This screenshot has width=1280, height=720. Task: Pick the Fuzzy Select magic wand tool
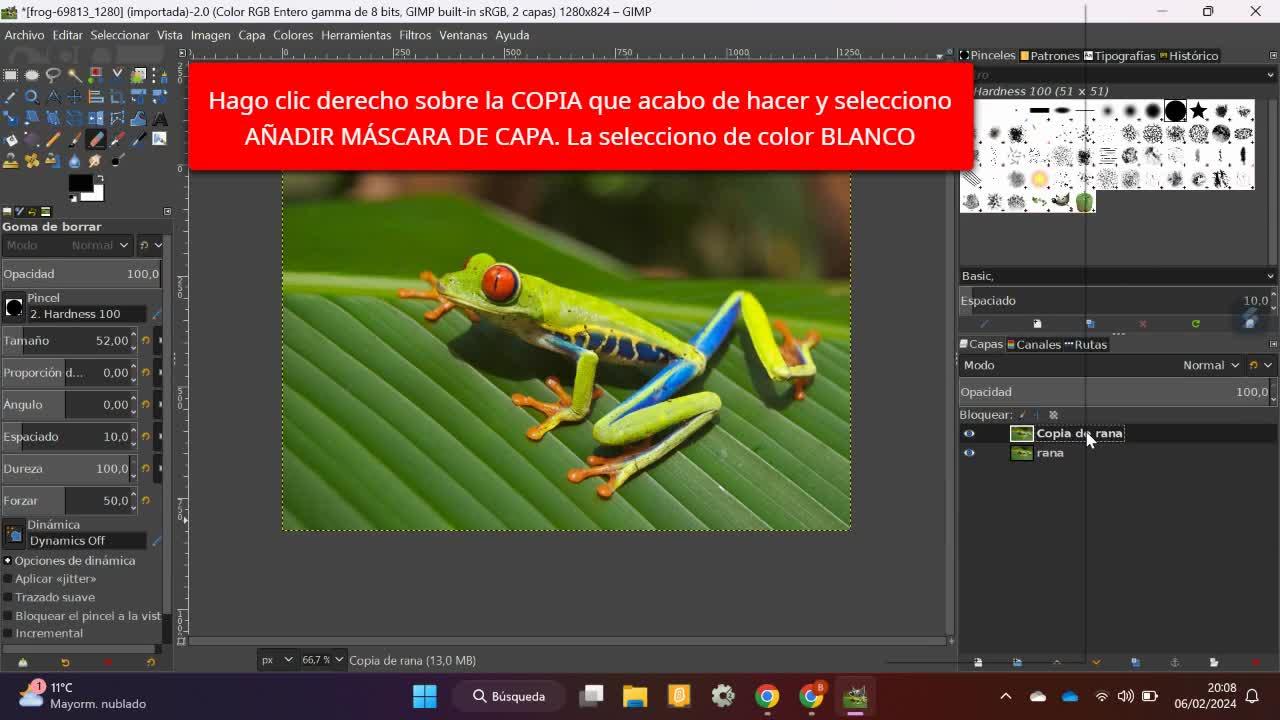[75, 76]
